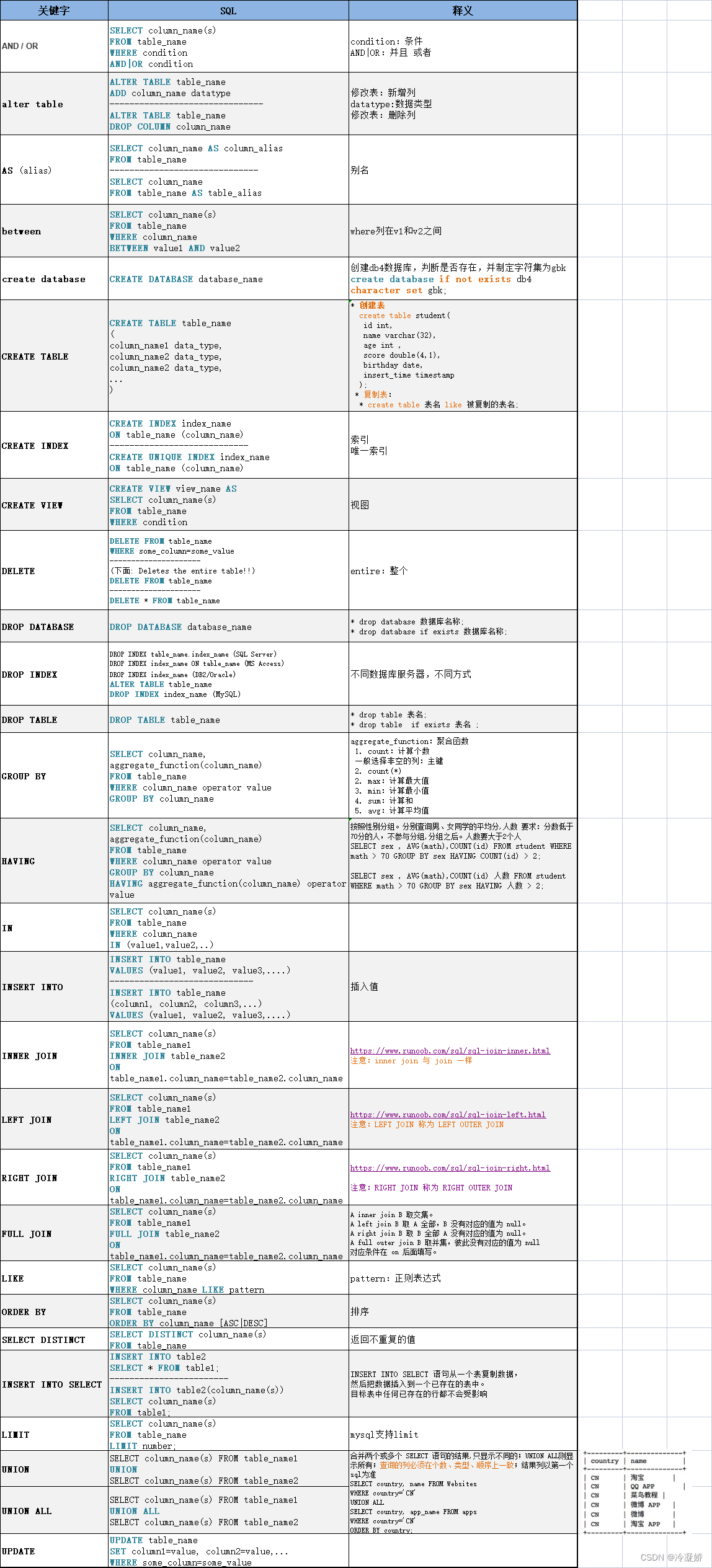Click the 'UNION' keyword cell
Screen dimensions: 712x1568
pos(54,1469)
